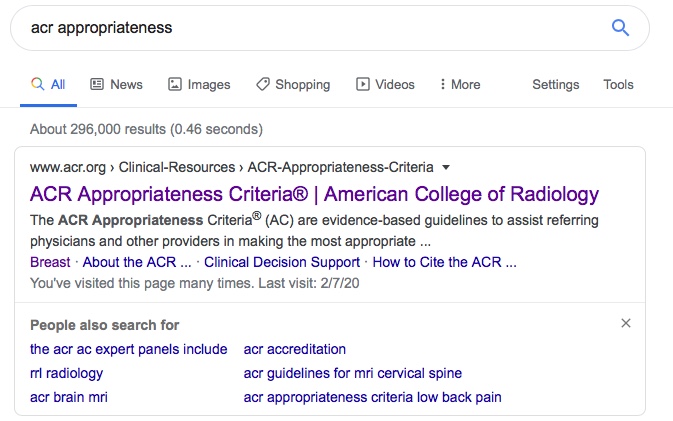The width and height of the screenshot is (673, 421).
Task: Follow the Clinical Decision Support sitelink
Action: tap(282, 262)
